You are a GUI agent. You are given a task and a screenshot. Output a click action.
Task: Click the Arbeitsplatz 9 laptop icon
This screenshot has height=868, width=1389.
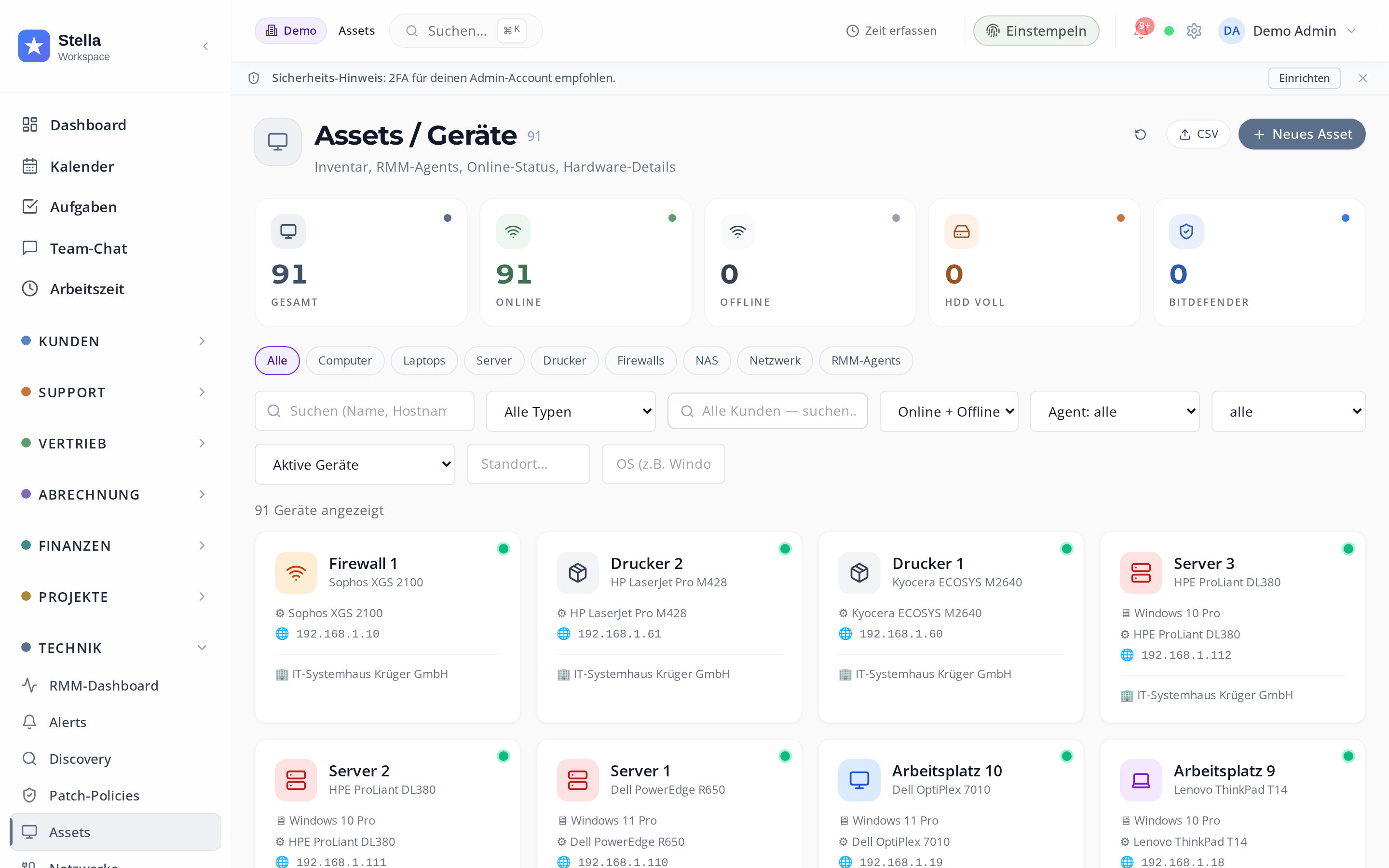(x=1141, y=780)
